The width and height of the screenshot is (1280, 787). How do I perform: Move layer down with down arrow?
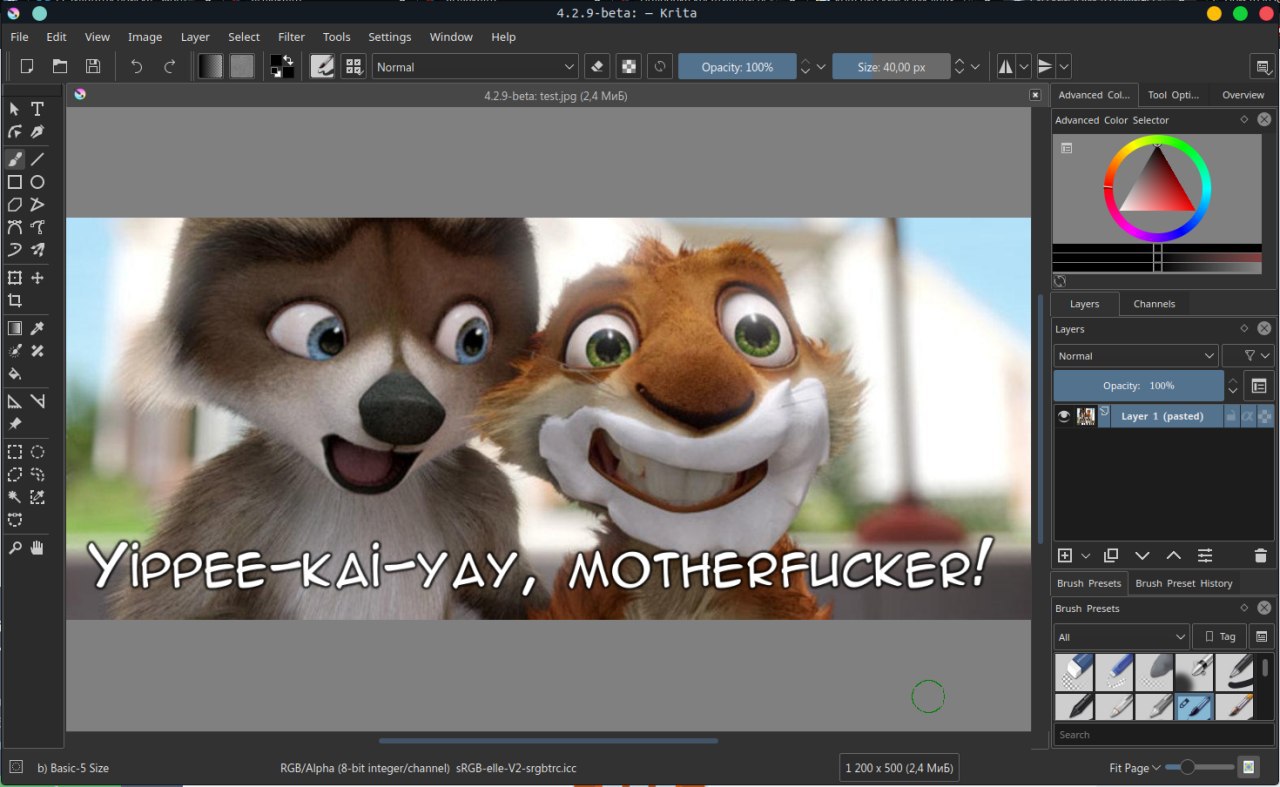[x=1142, y=556]
